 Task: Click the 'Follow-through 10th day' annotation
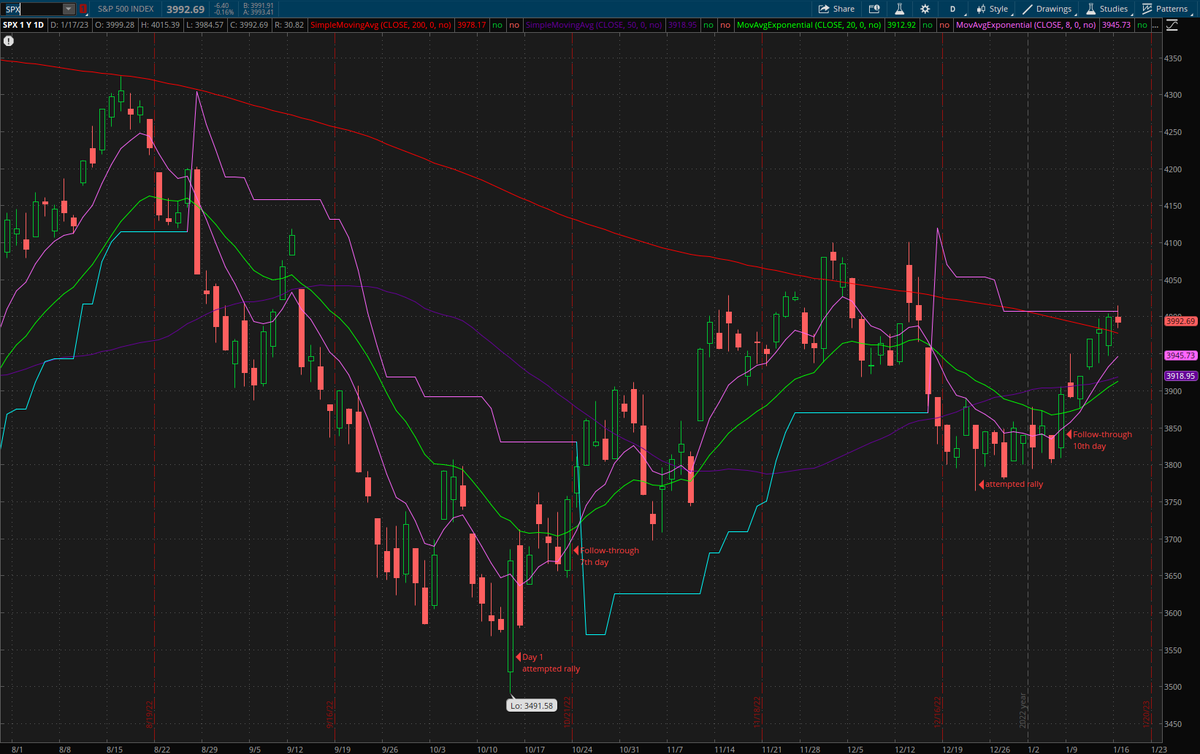(1099, 440)
